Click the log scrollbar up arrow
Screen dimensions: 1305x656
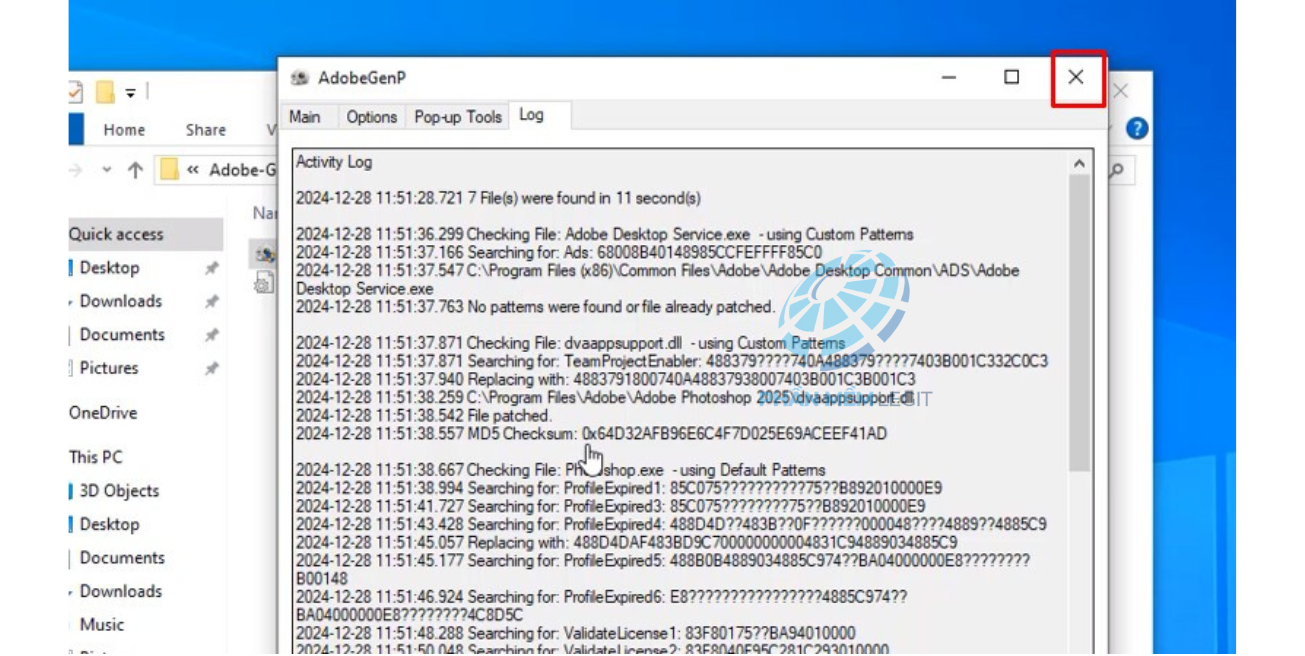coord(1079,163)
